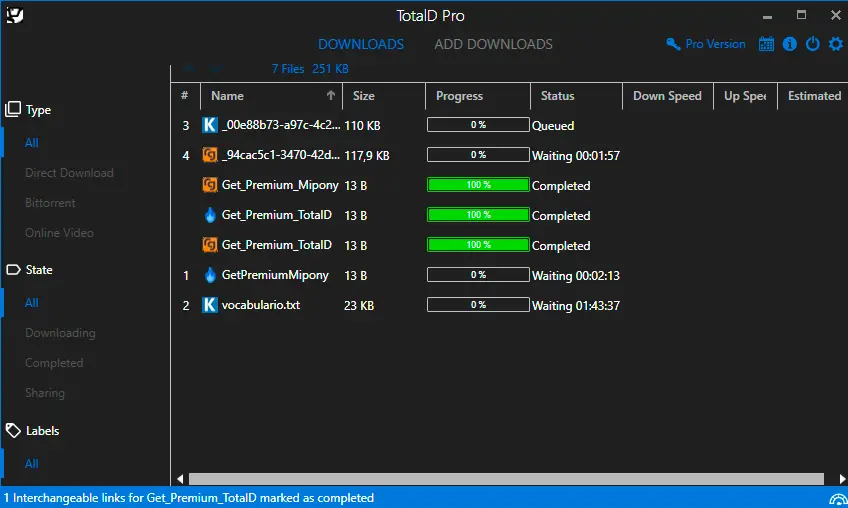Click the 100% progress bar of Get_Premium_Mipony
The width and height of the screenshot is (848, 508).
(x=478, y=184)
